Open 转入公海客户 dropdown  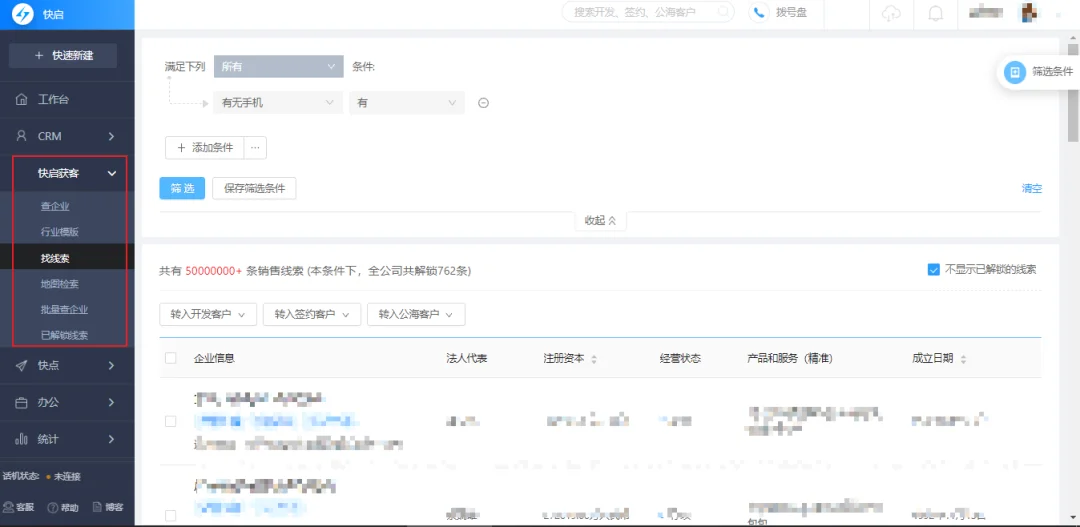[x=416, y=314]
